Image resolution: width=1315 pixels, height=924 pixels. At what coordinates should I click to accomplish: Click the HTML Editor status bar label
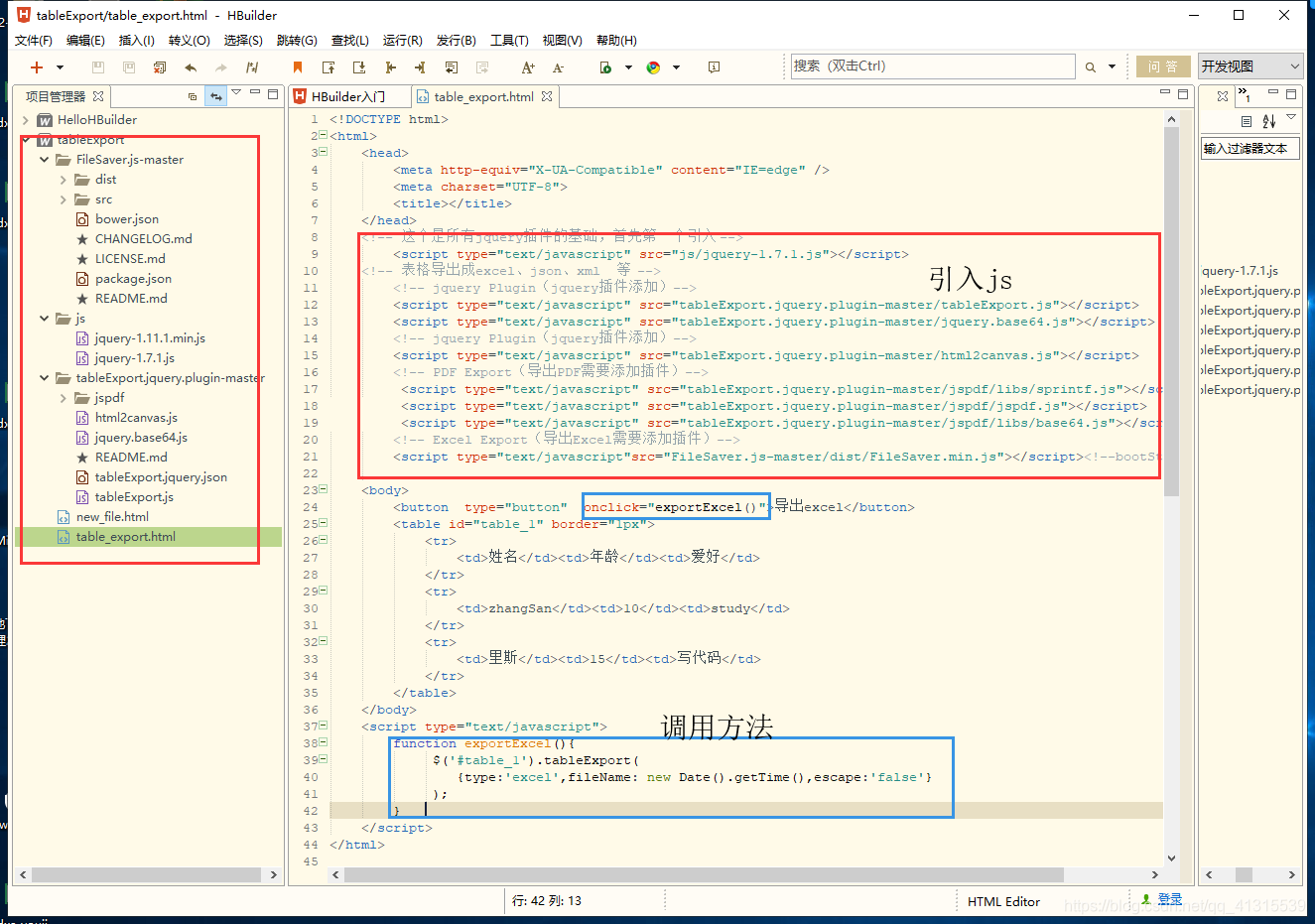point(1003,901)
